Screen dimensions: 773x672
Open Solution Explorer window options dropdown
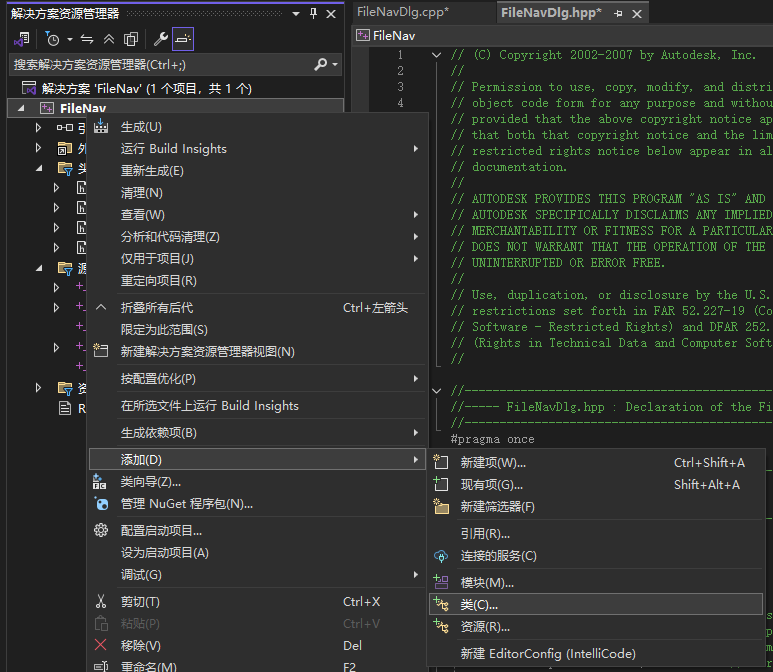click(296, 13)
